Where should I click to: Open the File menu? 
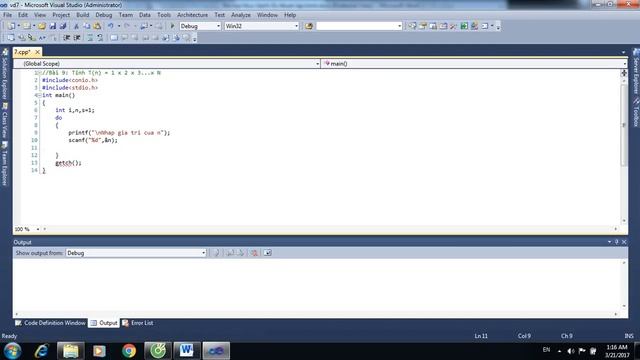[7, 15]
